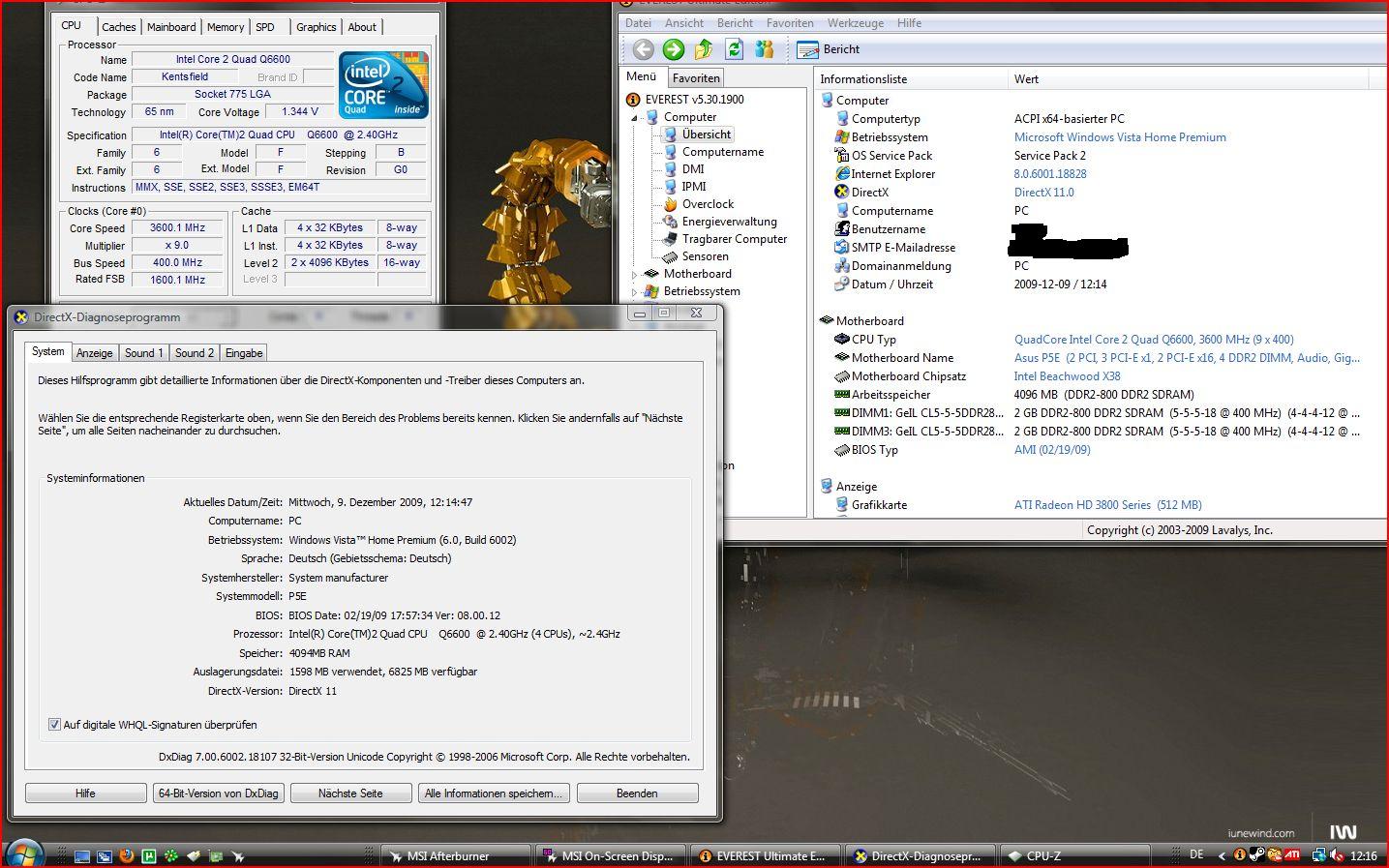Image resolution: width=1389 pixels, height=868 pixels.
Task: Click the Informationsliste column header
Action: (x=912, y=79)
